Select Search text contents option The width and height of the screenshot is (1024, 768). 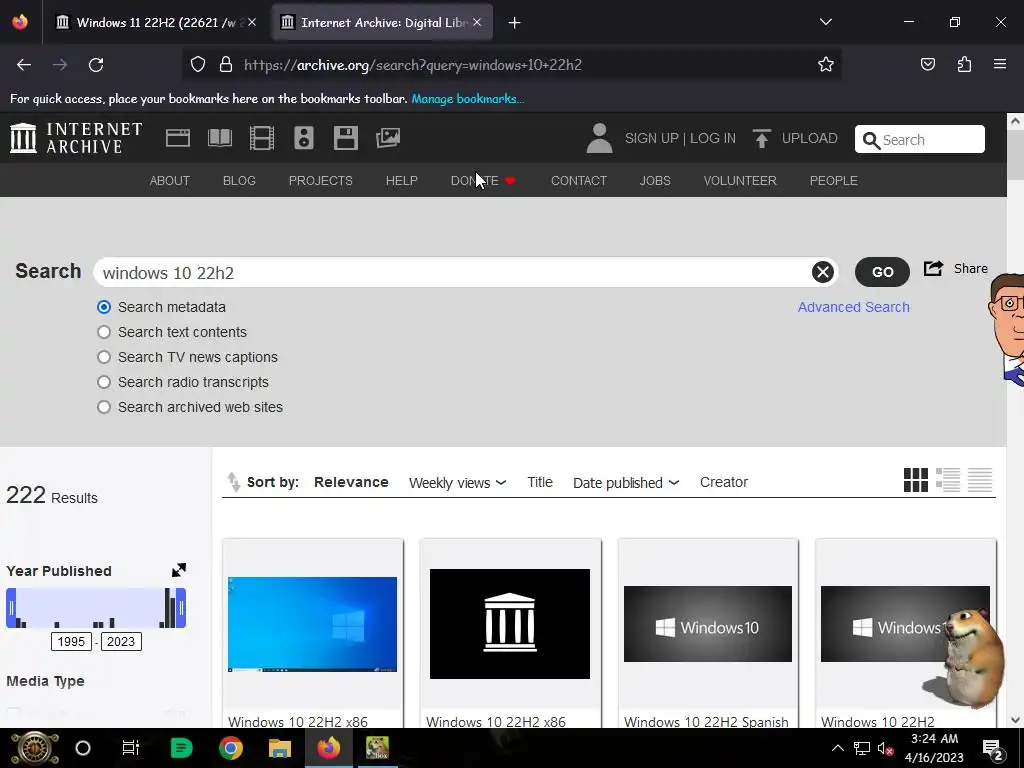click(104, 332)
